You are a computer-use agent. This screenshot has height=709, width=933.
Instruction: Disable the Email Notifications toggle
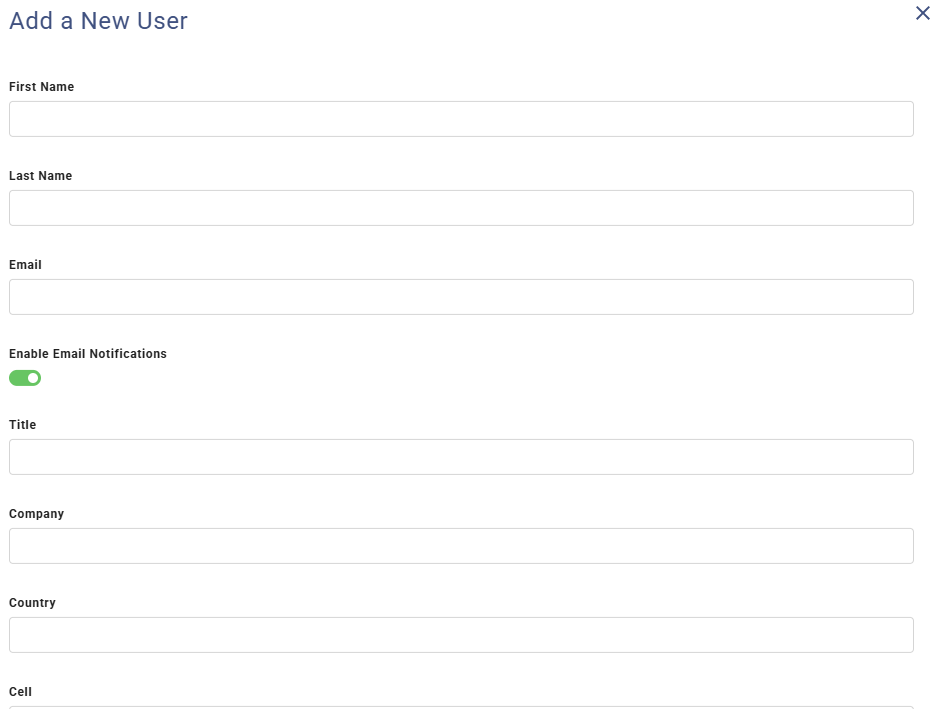tap(24, 377)
